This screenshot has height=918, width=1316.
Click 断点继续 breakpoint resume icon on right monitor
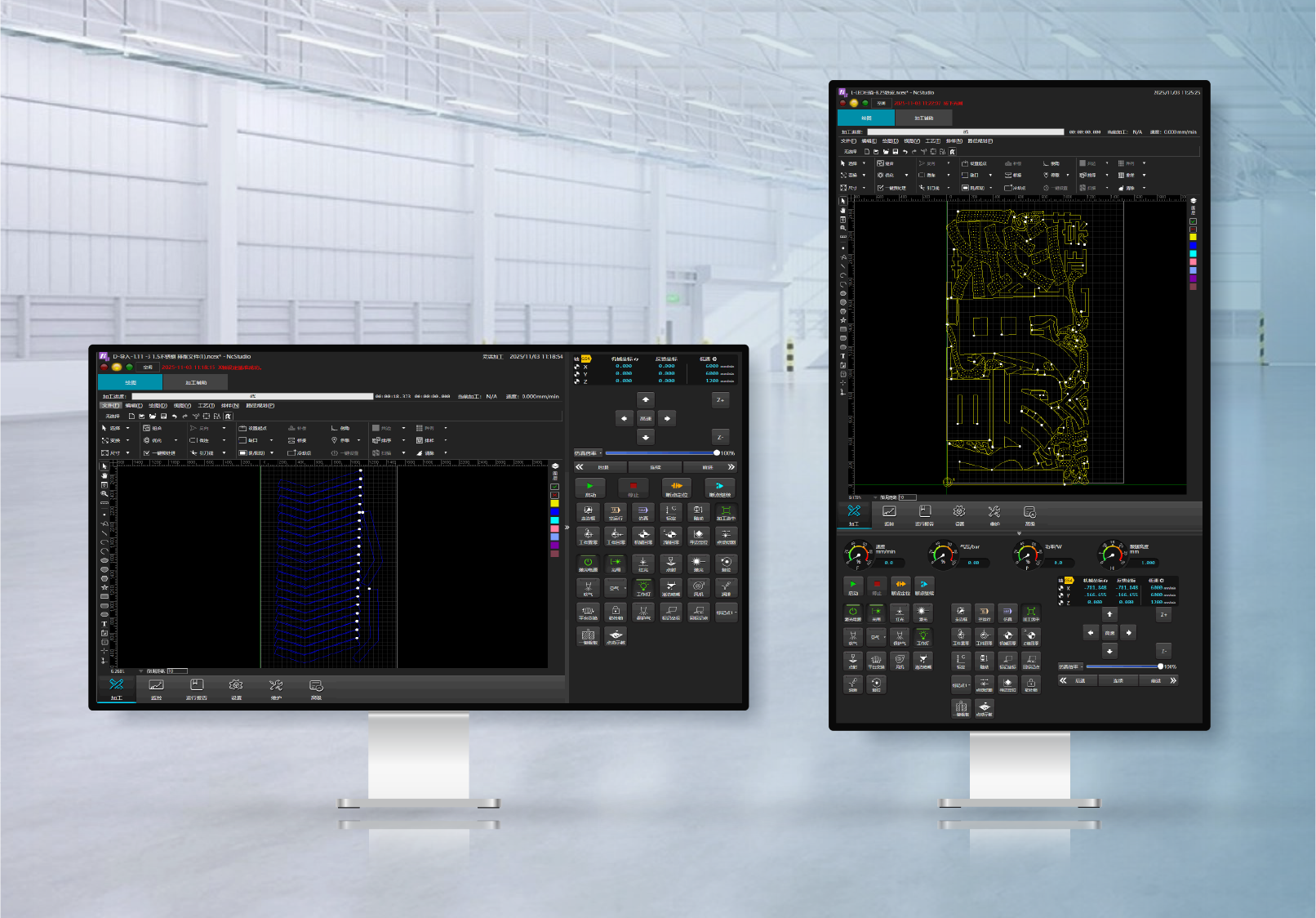coord(923,586)
